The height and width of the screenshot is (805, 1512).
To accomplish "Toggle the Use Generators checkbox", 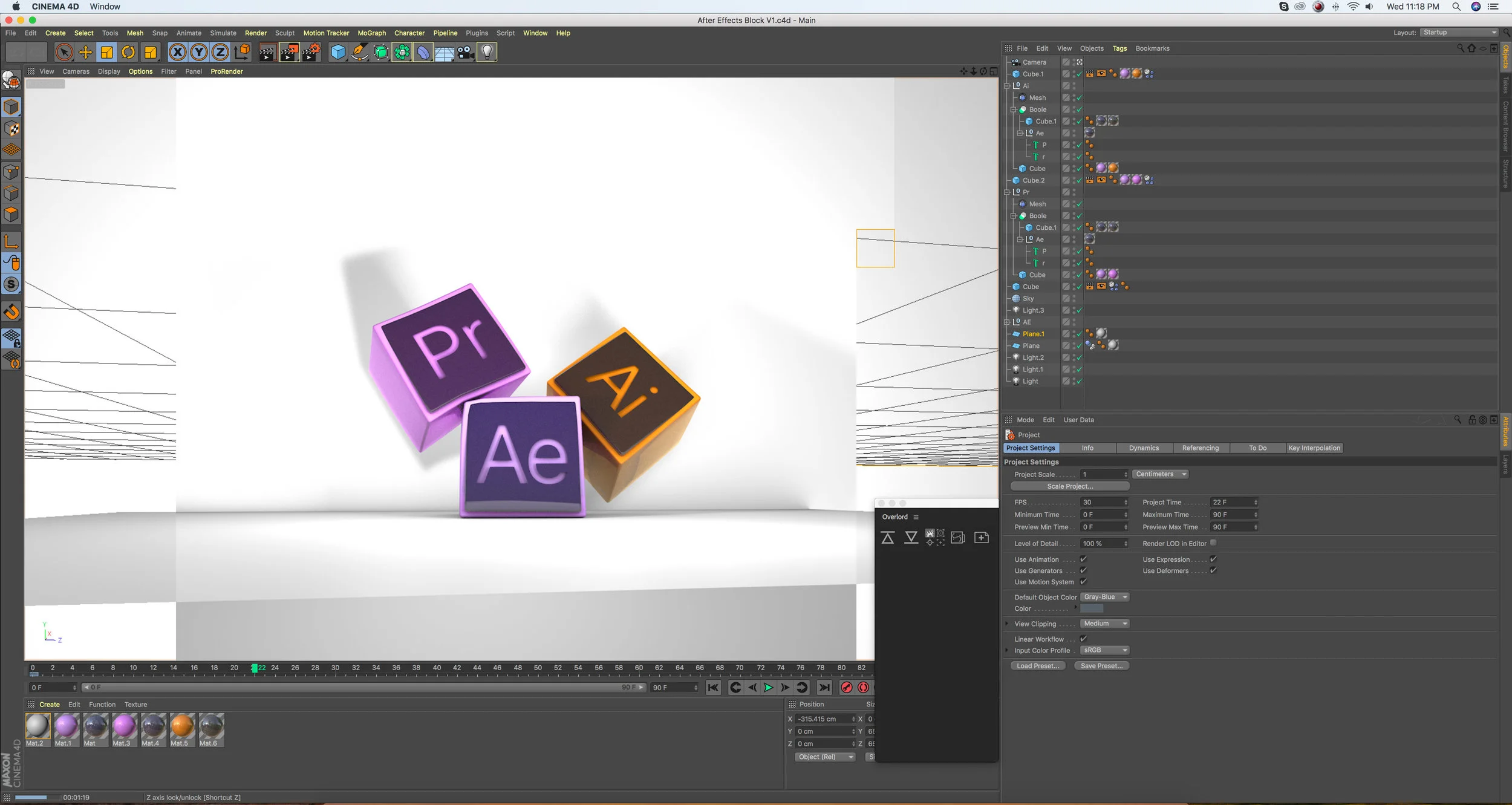I will [1083, 570].
